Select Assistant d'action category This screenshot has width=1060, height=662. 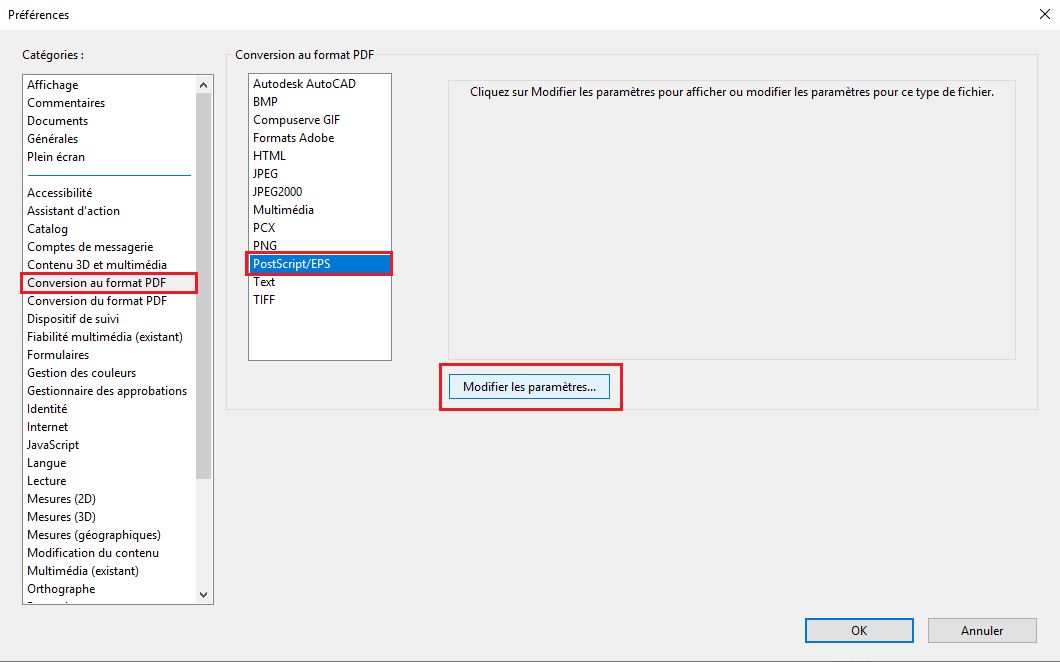click(x=74, y=210)
